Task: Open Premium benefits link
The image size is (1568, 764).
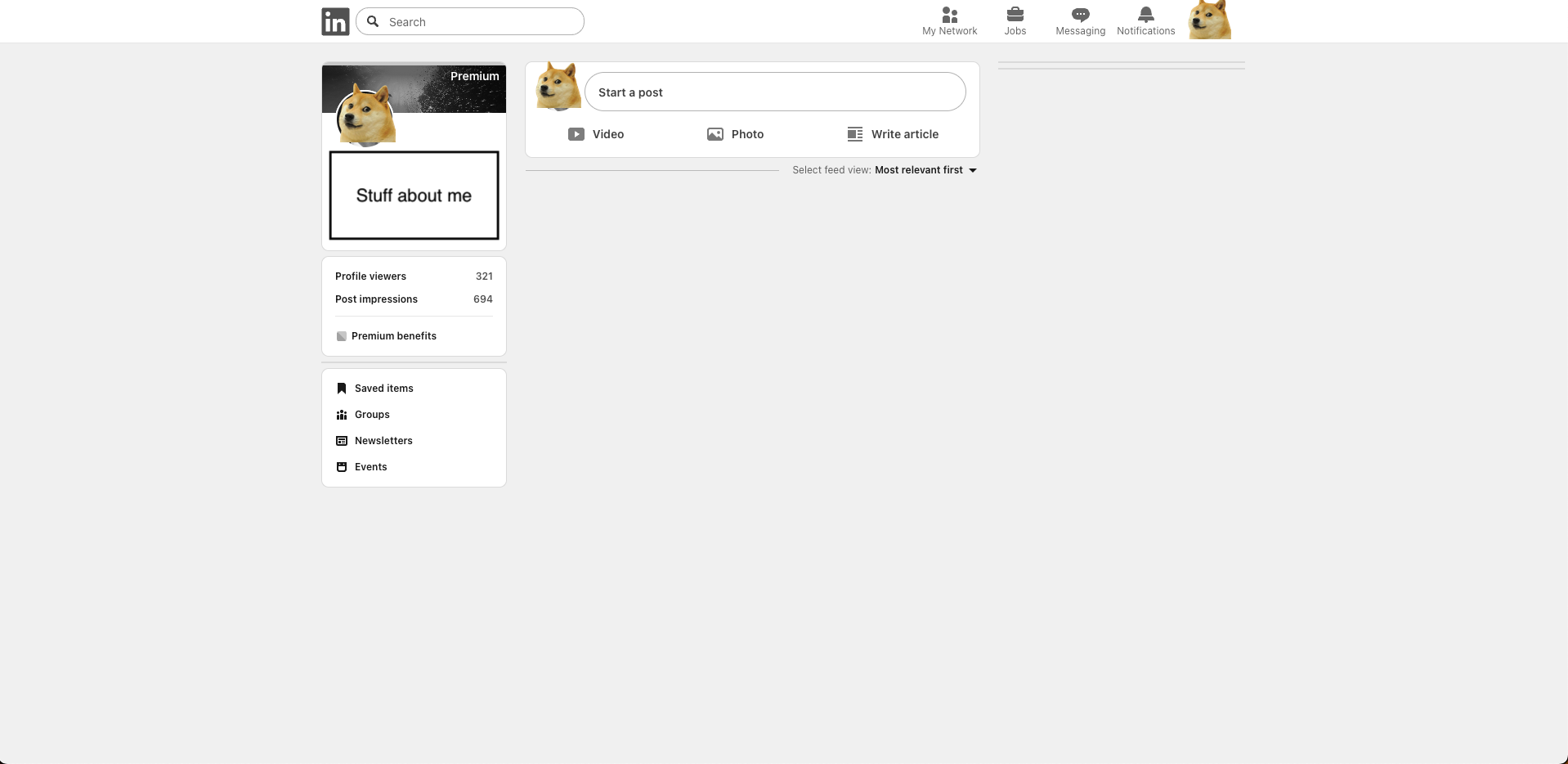Action: (394, 336)
